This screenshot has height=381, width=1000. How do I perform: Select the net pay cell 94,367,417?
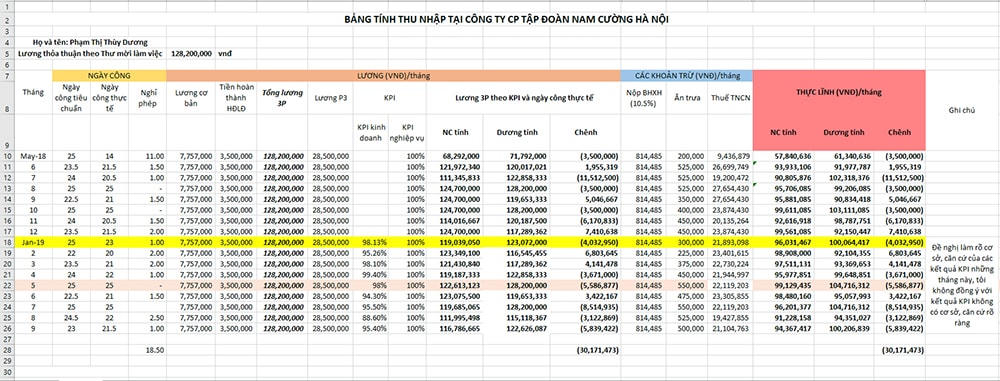784,328
